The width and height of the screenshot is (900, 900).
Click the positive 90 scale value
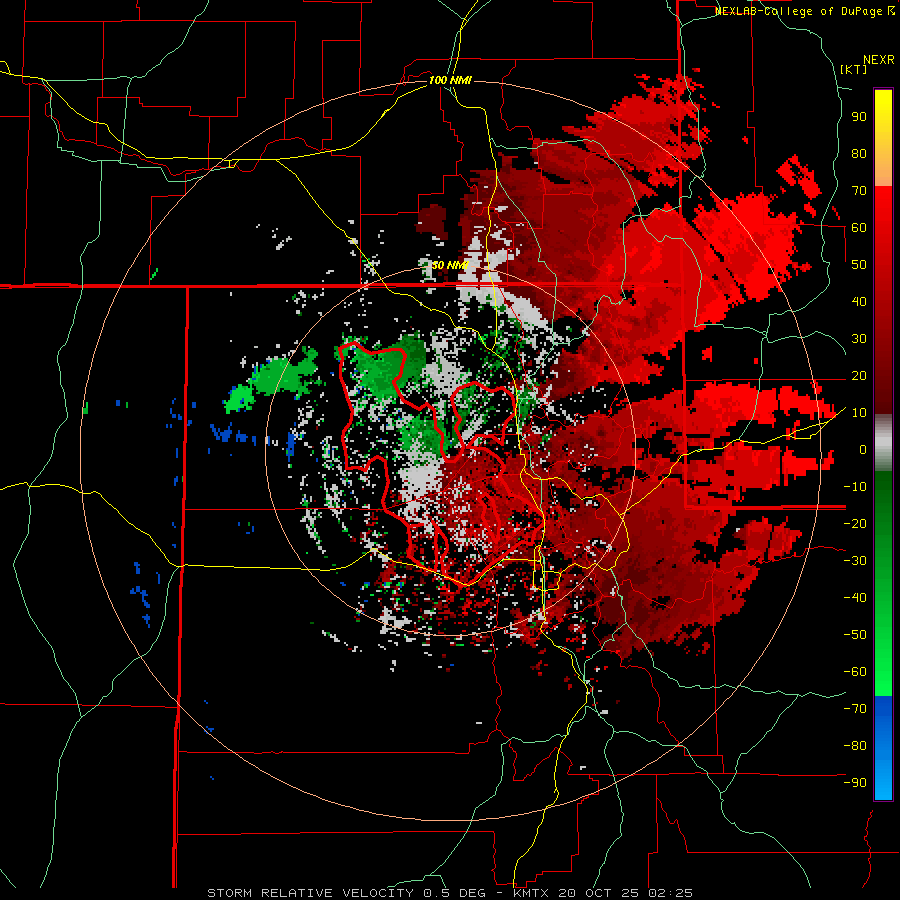859,117
